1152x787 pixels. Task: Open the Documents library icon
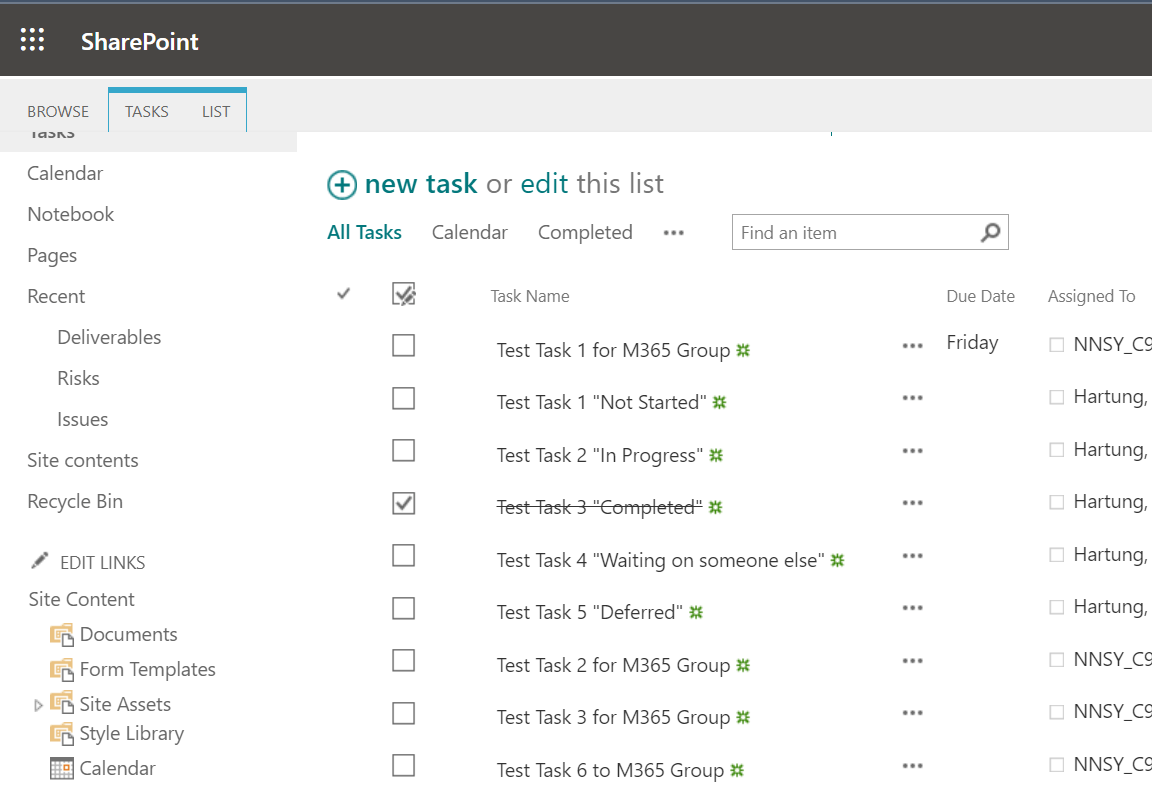tap(62, 635)
